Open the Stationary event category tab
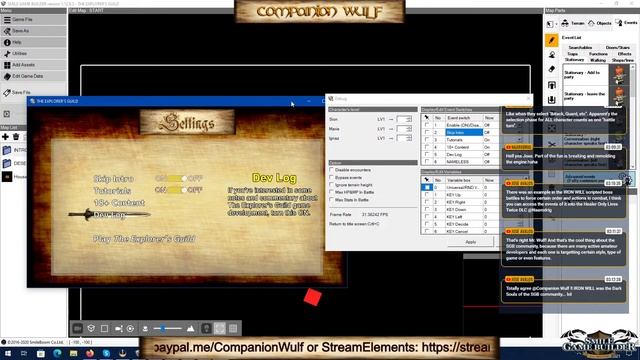The image size is (640, 360). 574,60
